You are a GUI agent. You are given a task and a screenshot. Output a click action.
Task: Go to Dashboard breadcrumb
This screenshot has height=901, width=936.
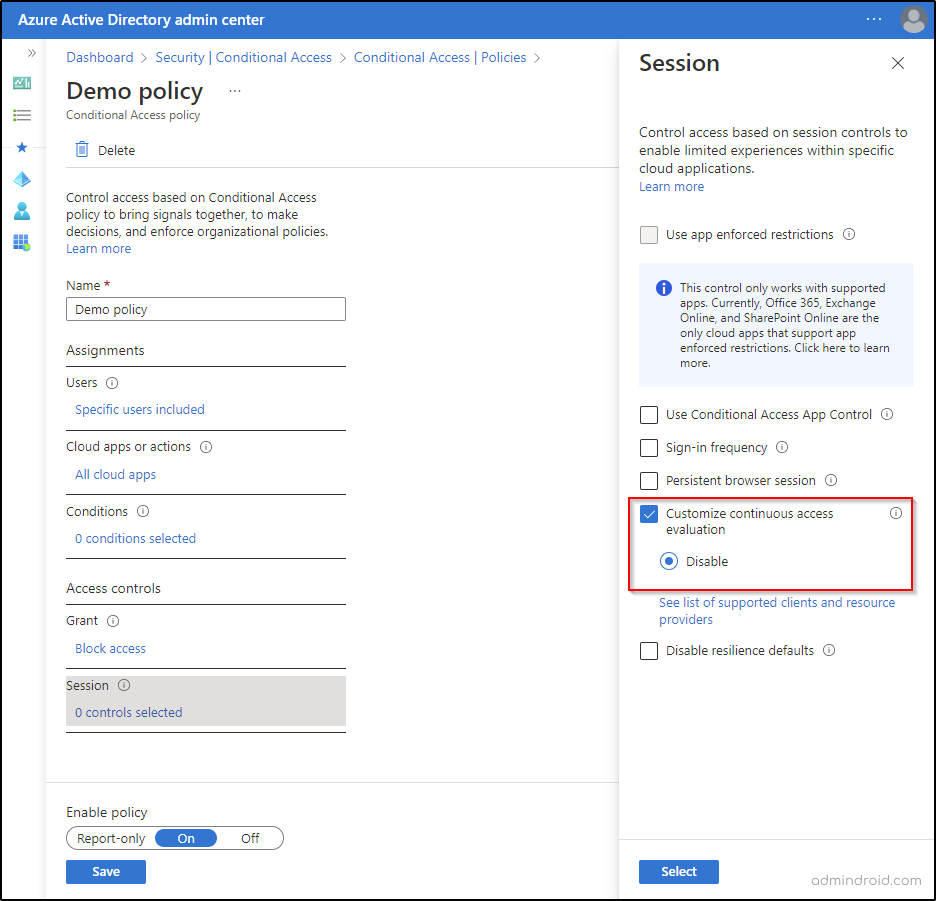click(x=100, y=57)
